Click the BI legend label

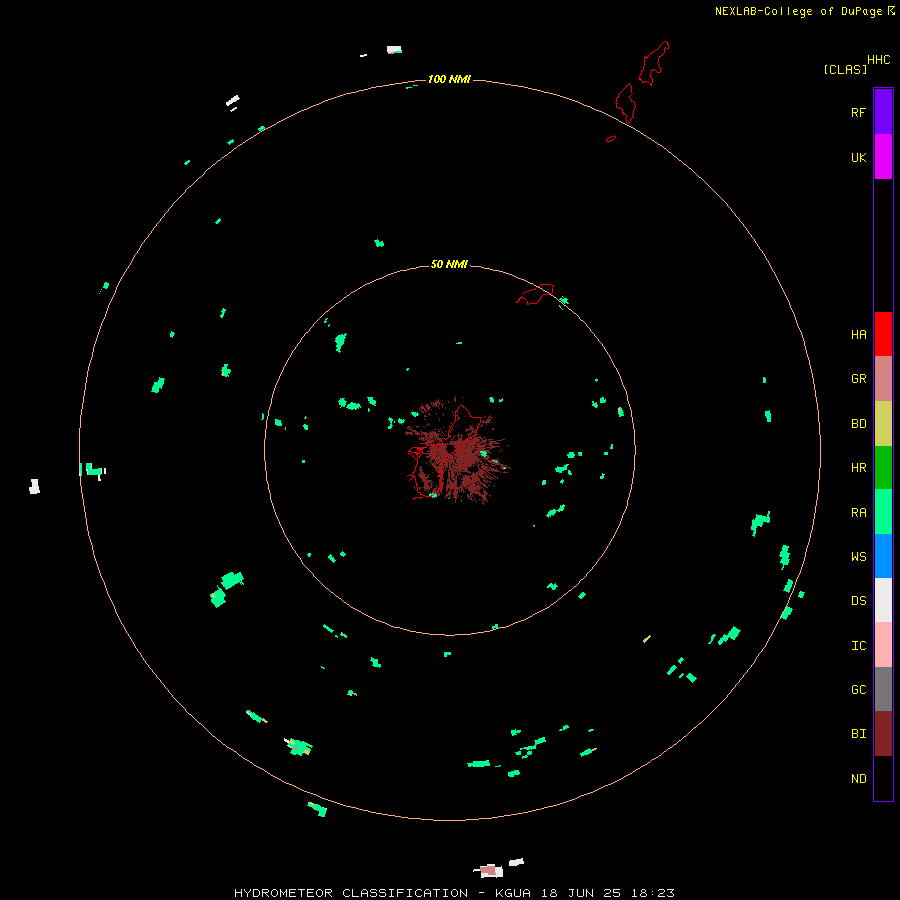click(x=858, y=734)
